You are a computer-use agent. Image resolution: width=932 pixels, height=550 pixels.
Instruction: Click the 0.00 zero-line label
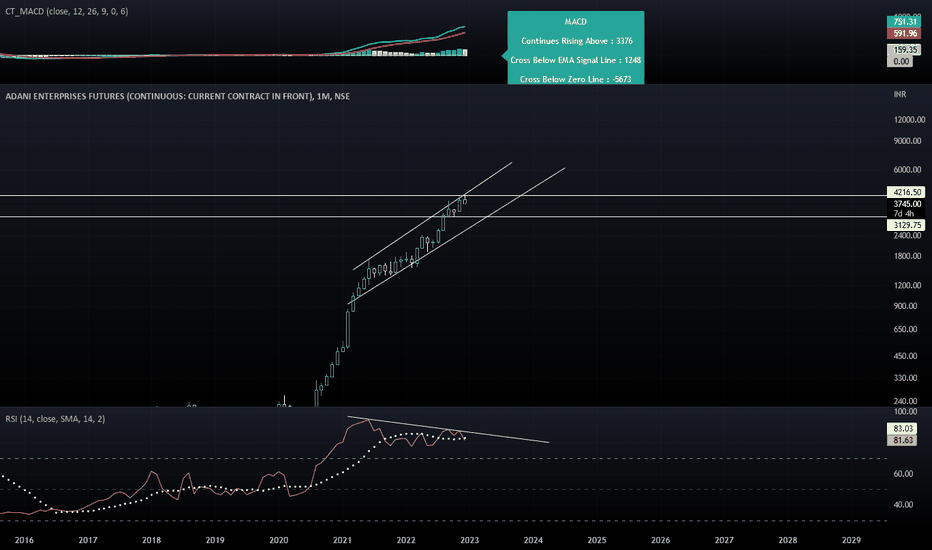click(900, 61)
